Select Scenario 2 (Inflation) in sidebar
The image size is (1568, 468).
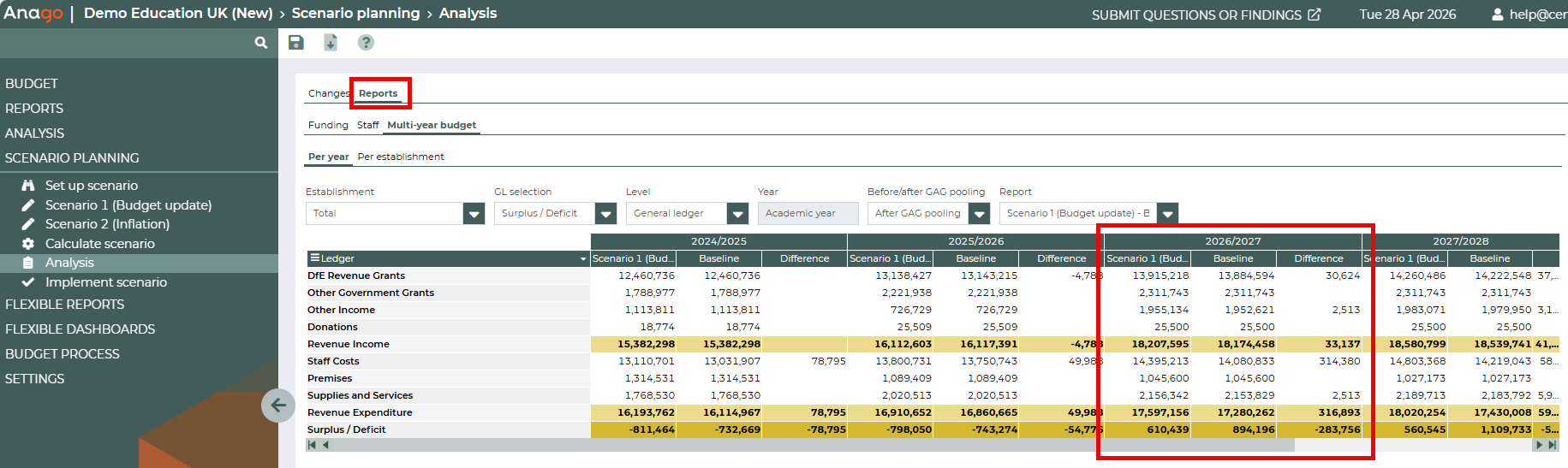(x=107, y=224)
